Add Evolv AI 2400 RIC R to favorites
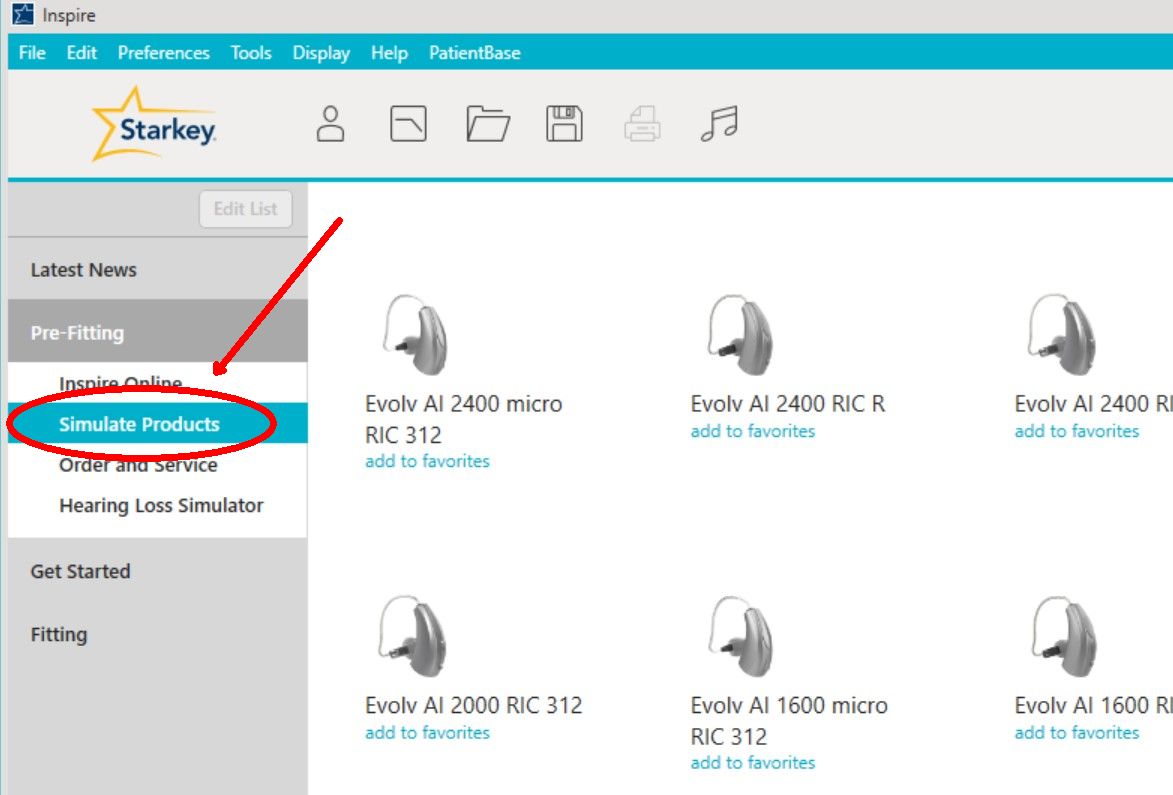1173x795 pixels. click(753, 432)
